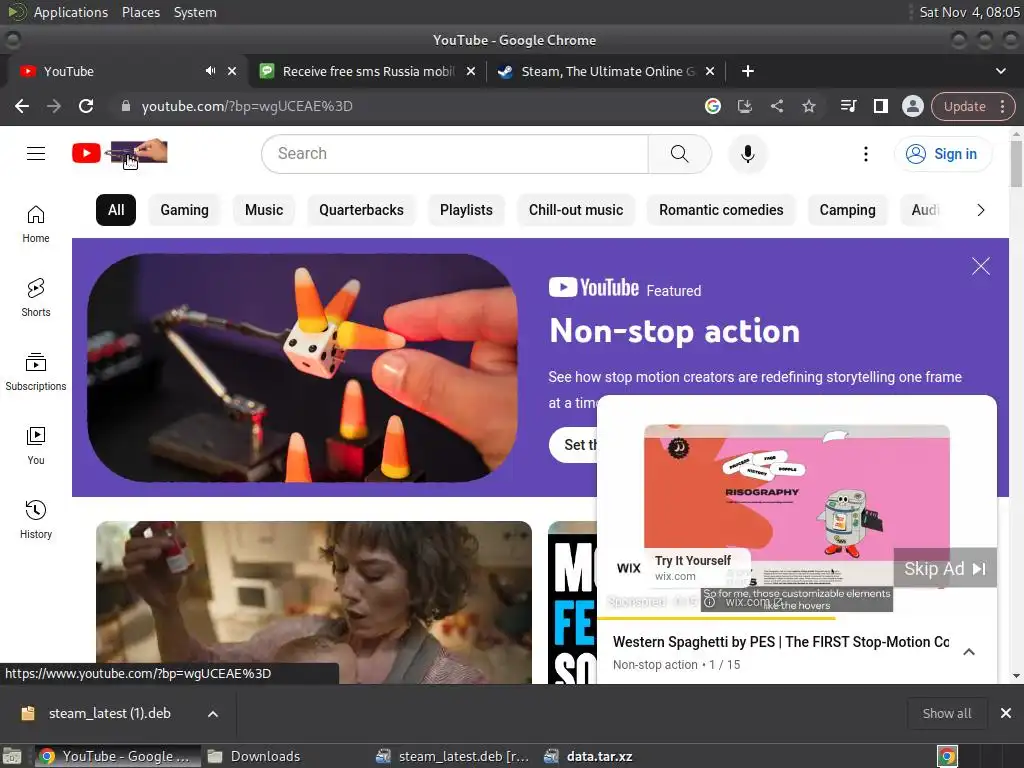
Task: Click the Chrome icon in the system tray
Action: (947, 756)
